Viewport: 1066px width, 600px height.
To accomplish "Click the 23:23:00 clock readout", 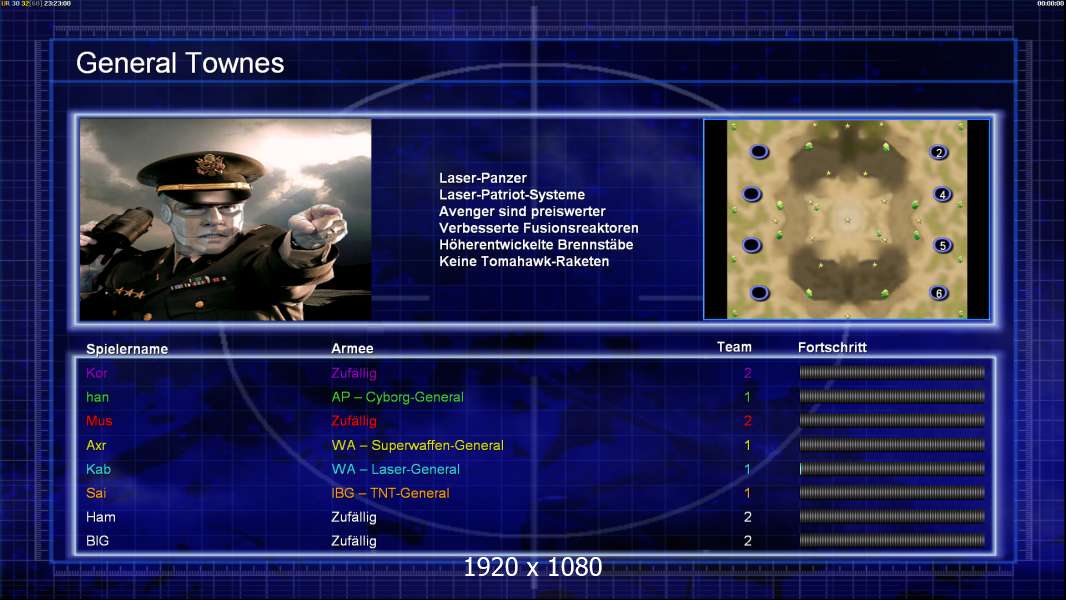I will pyautogui.click(x=57, y=3).
